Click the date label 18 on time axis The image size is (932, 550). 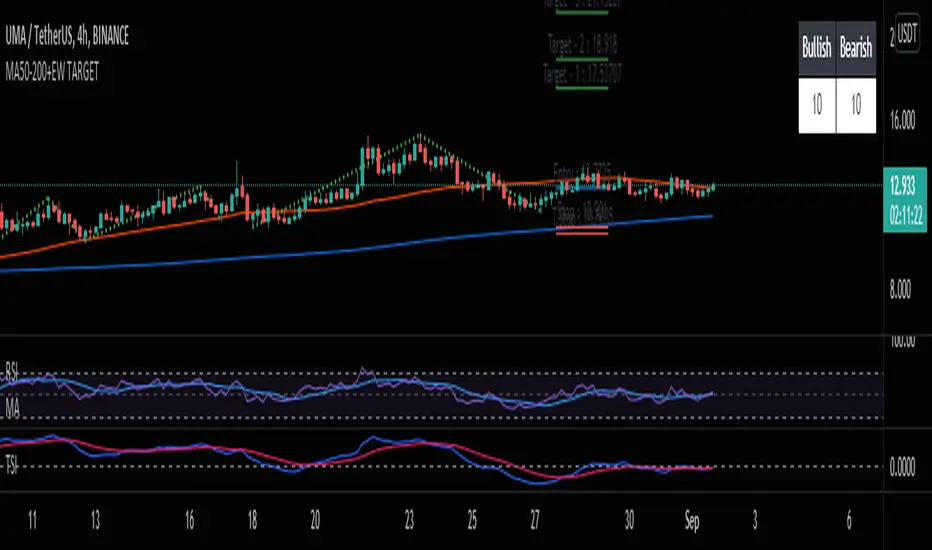pyautogui.click(x=253, y=521)
